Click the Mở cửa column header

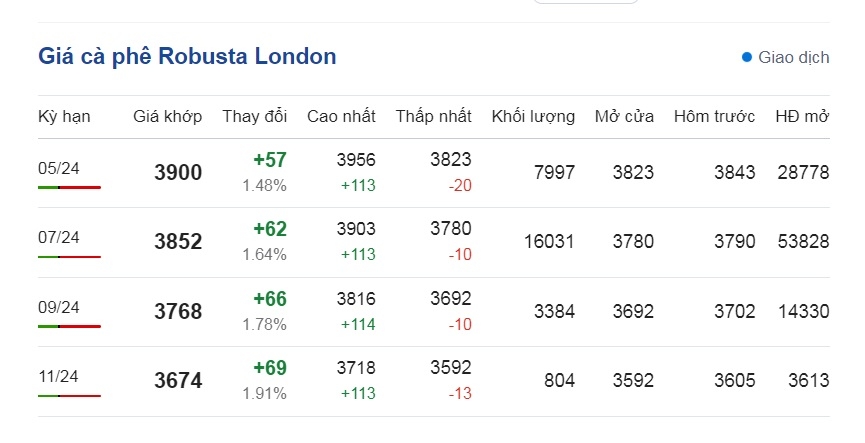point(624,116)
